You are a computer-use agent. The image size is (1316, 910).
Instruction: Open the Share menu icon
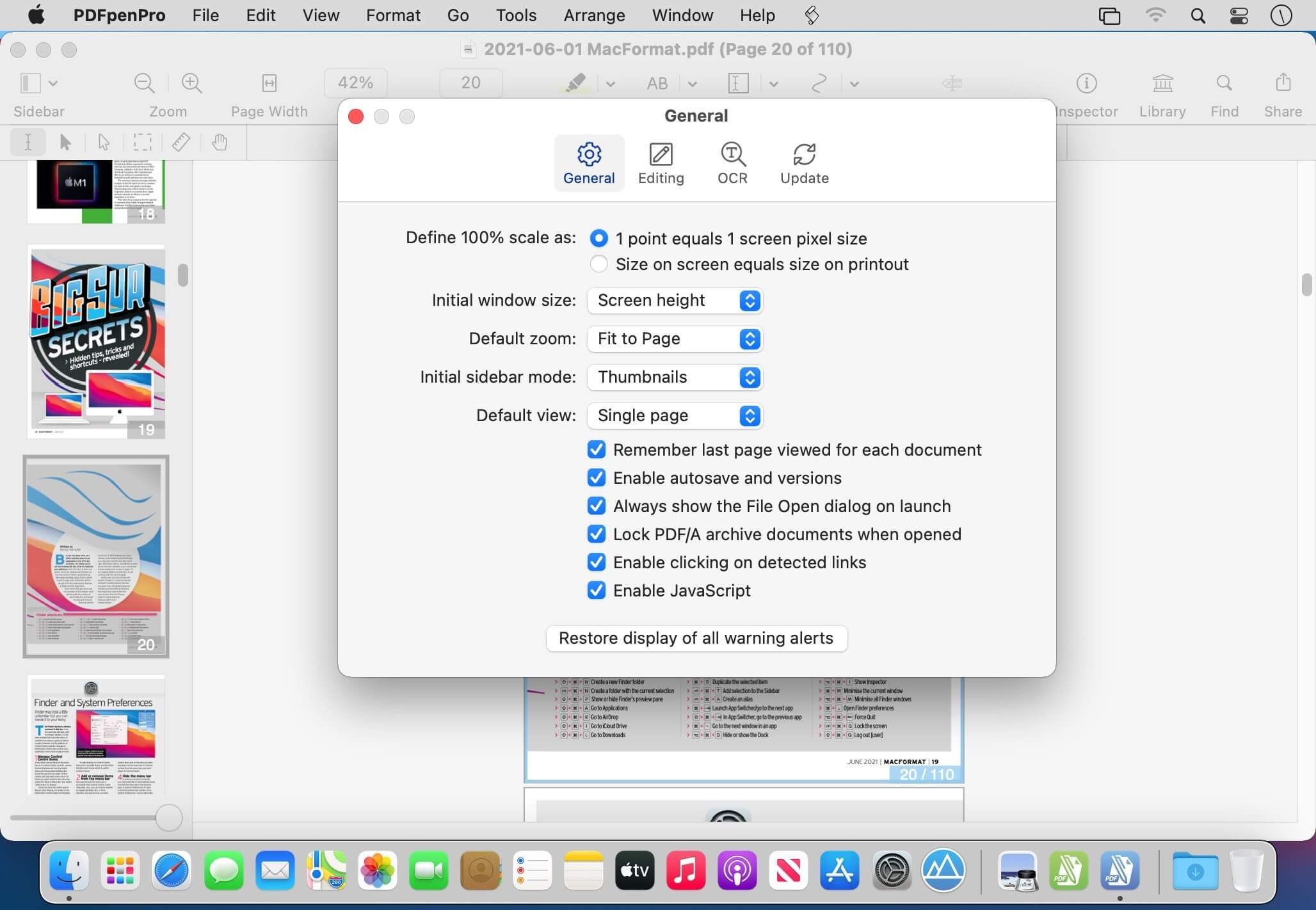point(1283,83)
